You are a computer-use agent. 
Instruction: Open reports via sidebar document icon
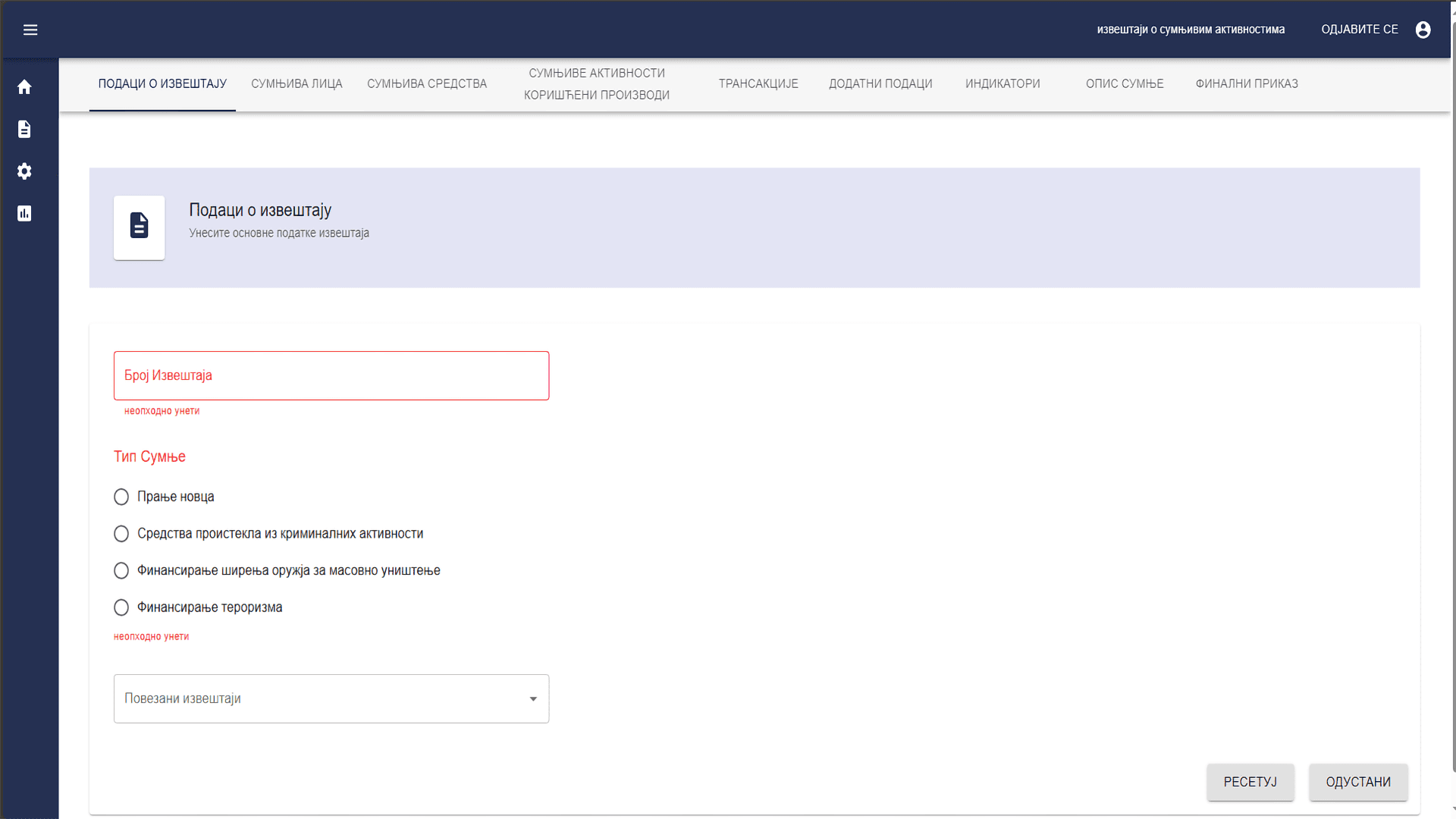coord(24,129)
